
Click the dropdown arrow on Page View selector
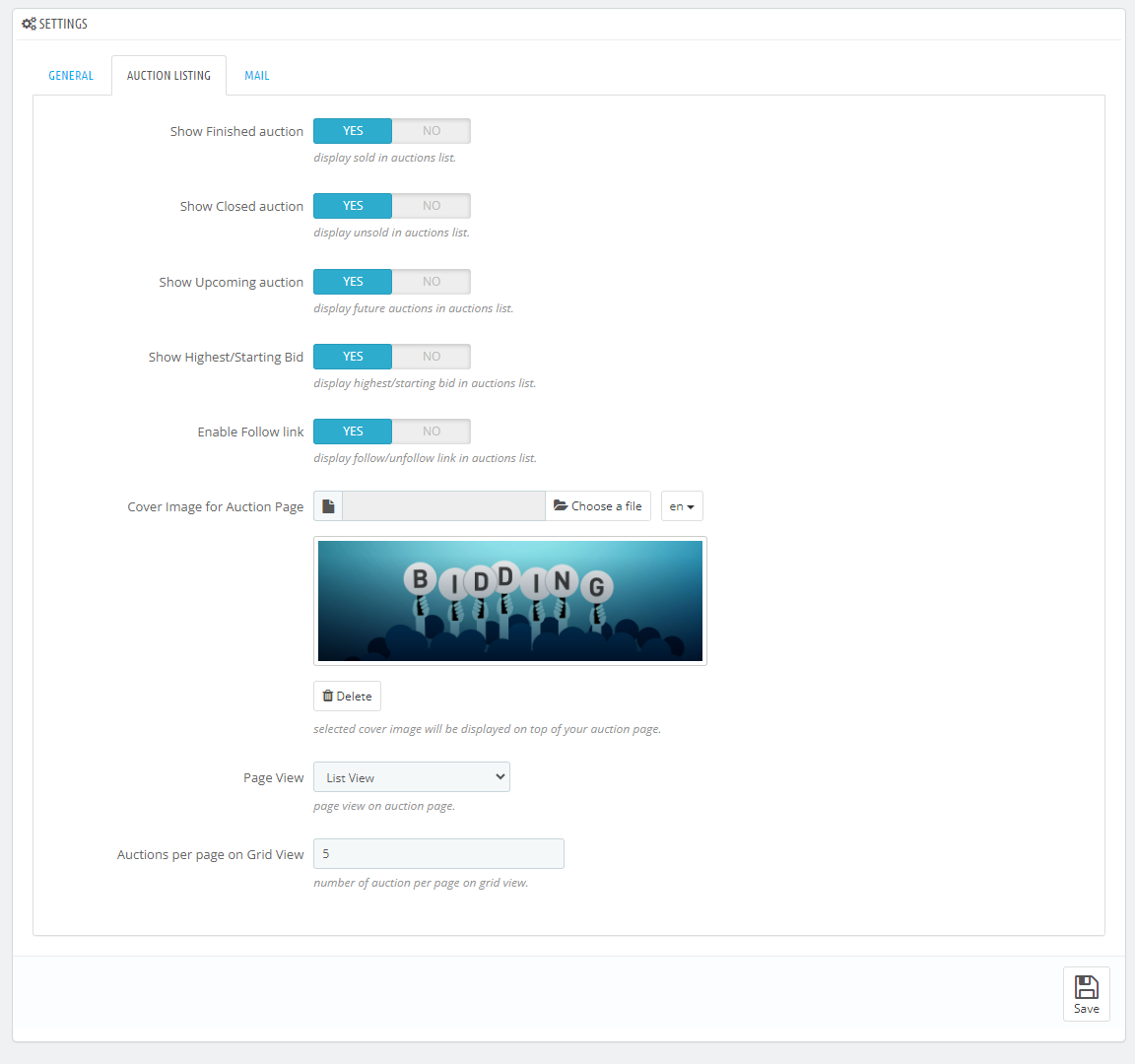[x=498, y=776]
